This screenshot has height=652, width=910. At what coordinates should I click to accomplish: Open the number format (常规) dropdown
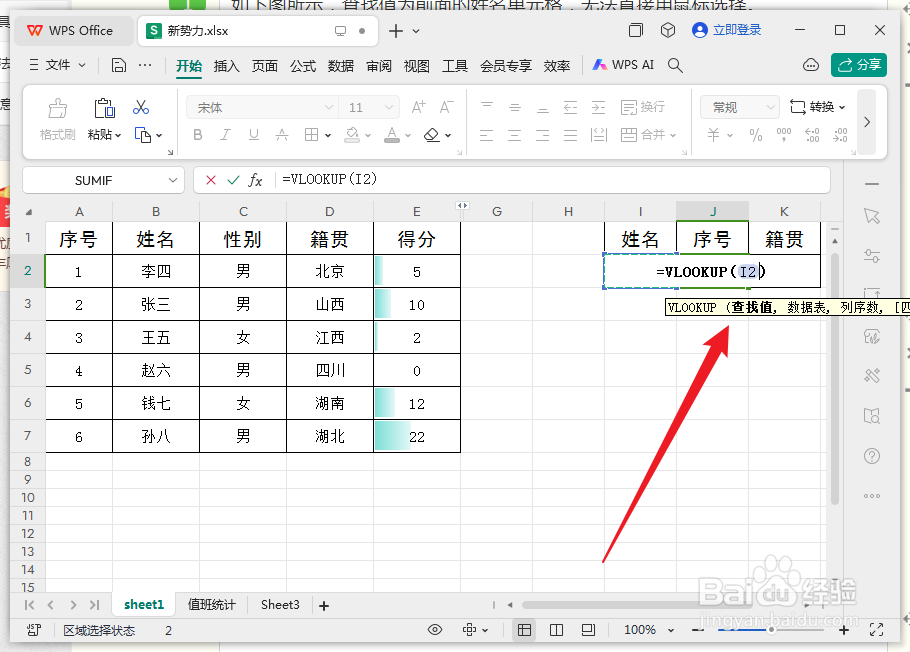pyautogui.click(x=738, y=105)
